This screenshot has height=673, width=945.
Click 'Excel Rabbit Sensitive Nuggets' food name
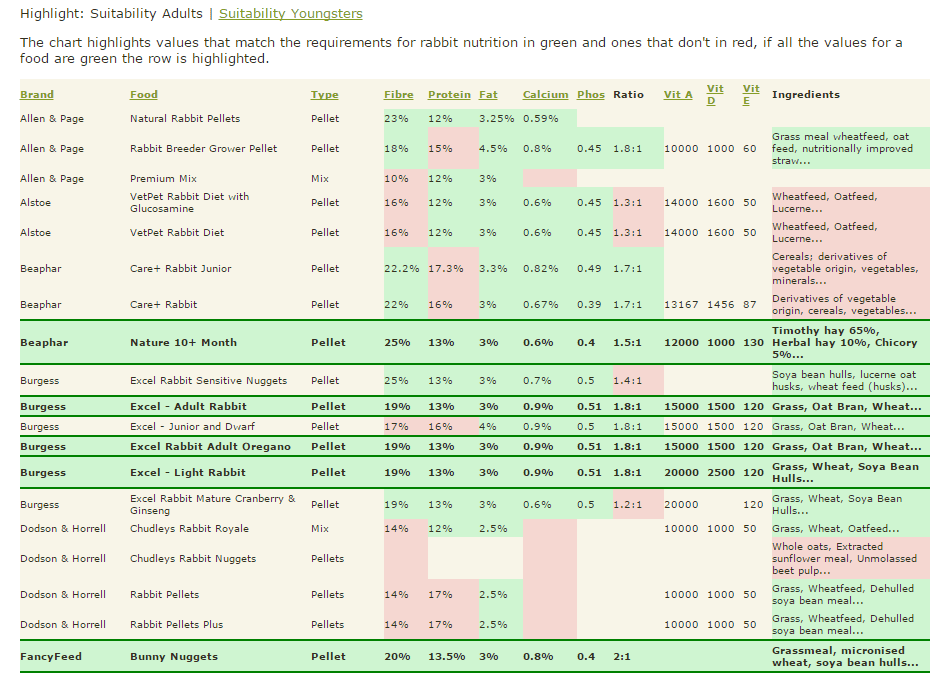(209, 381)
